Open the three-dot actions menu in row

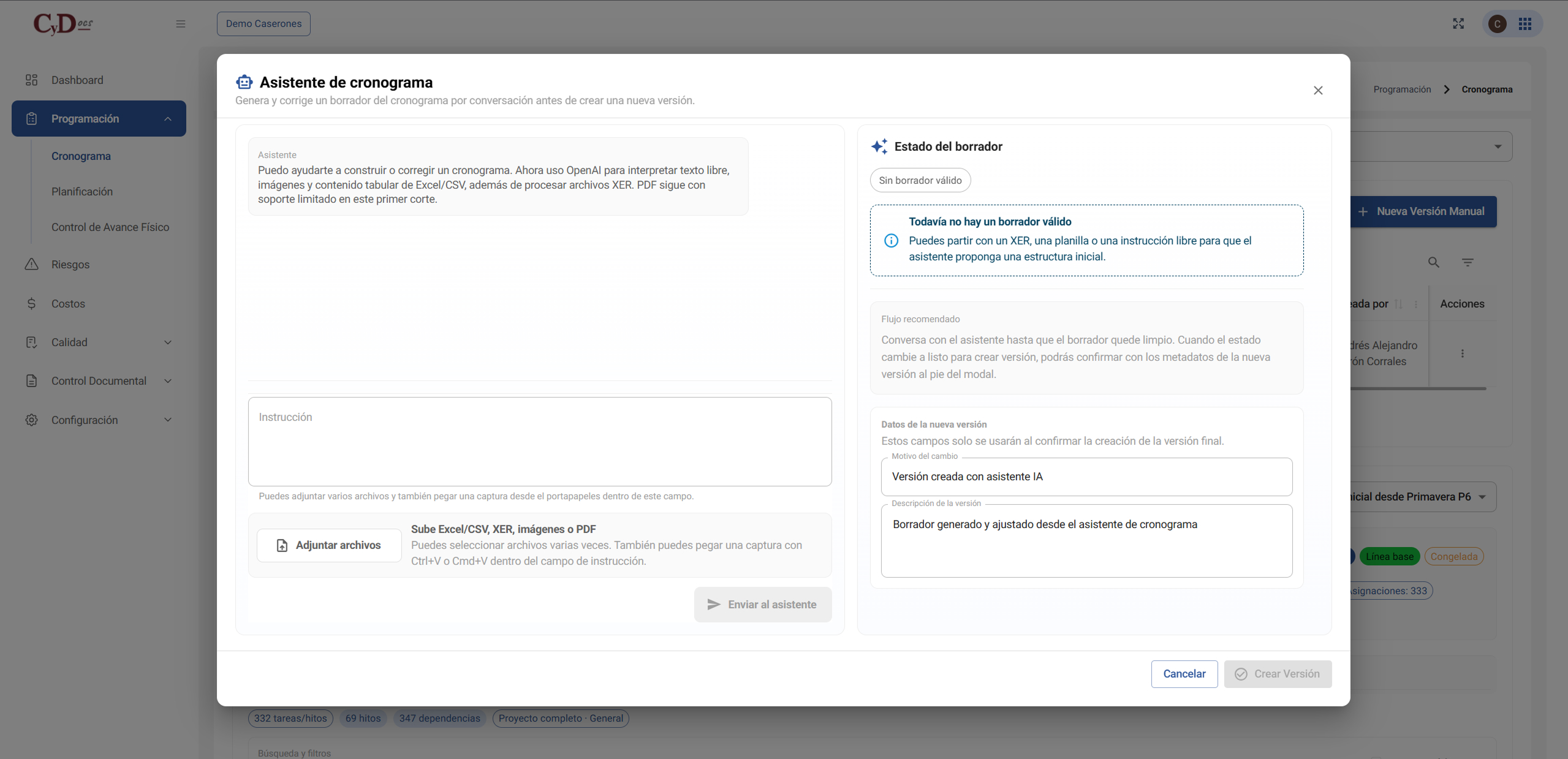pyautogui.click(x=1463, y=353)
